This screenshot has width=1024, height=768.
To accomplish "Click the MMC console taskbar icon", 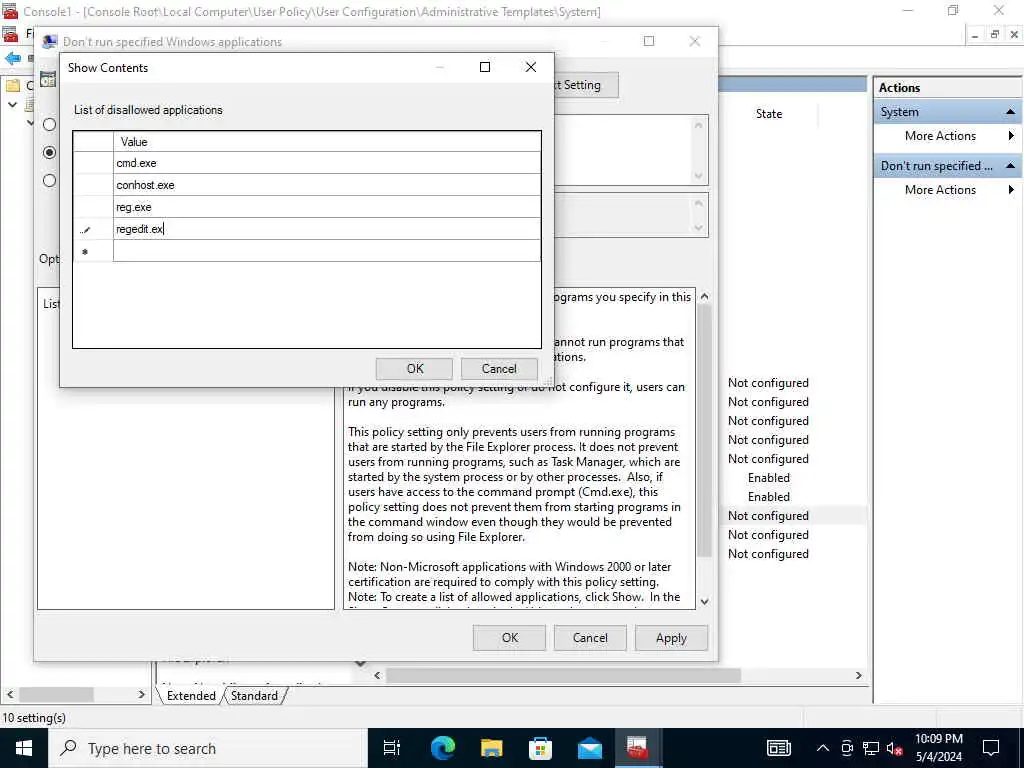I will click(x=637, y=748).
